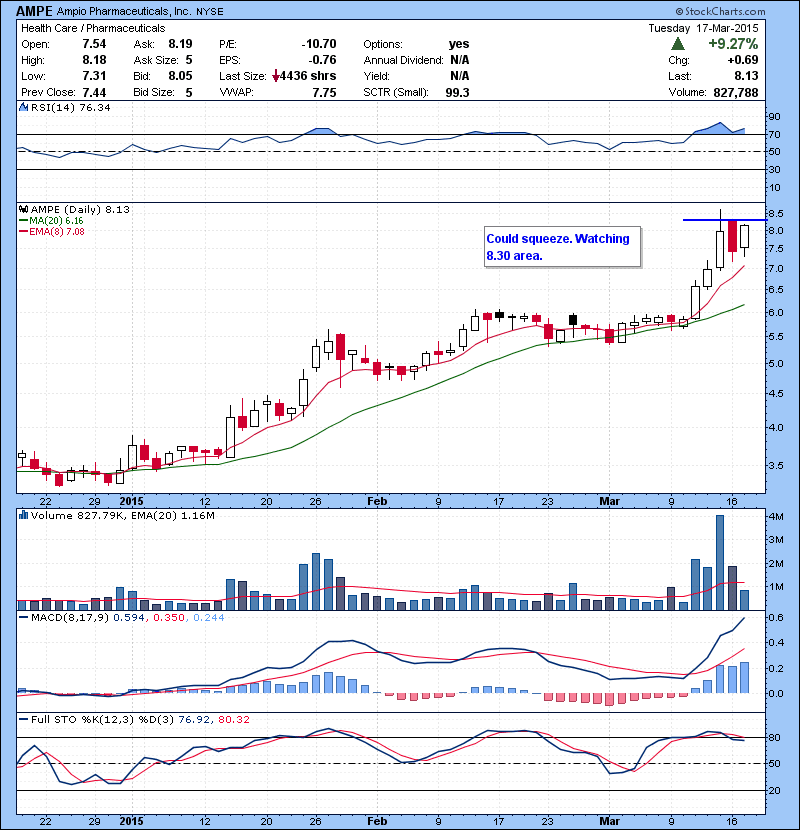Click the Bid price 8.05
This screenshot has width=800, height=830.
coord(180,76)
